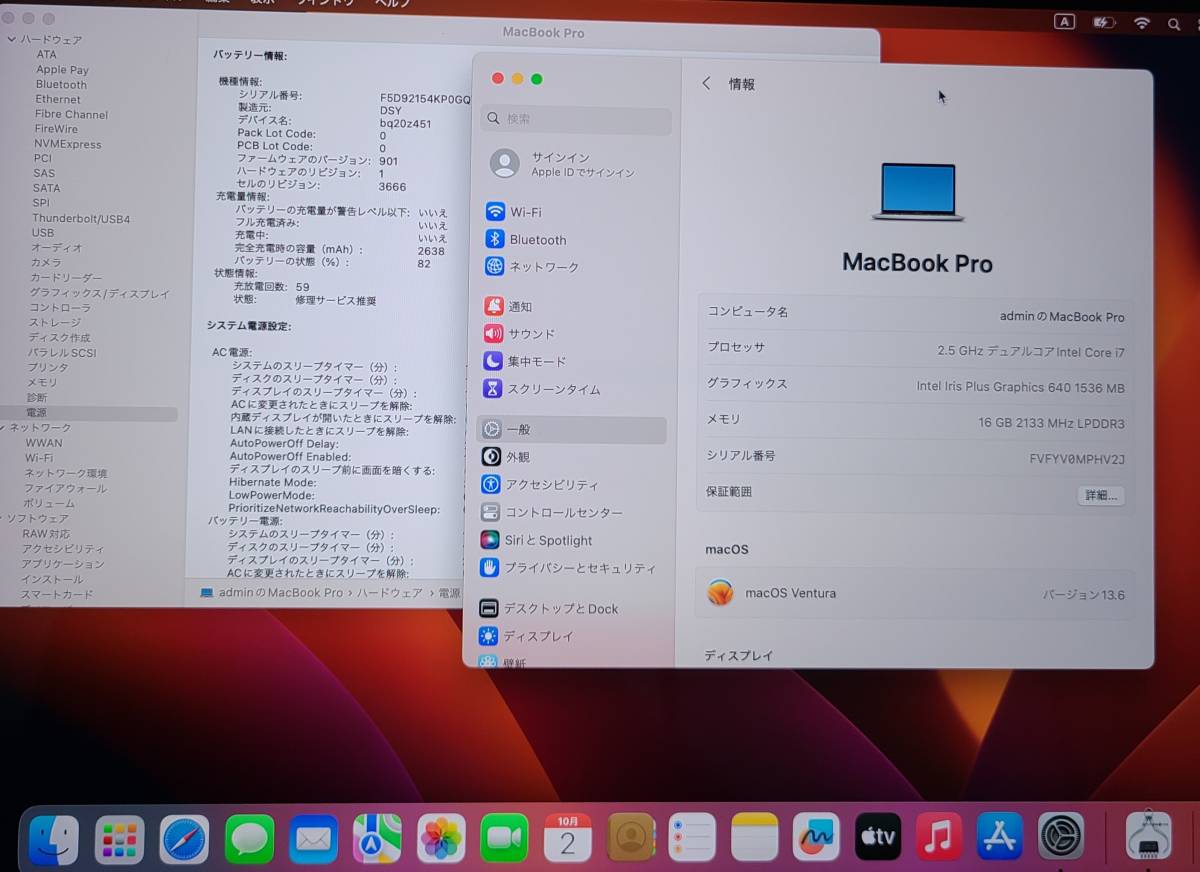Open Wi-Fi settings in System Settings sidebar
This screenshot has width=1200, height=872.
pos(514,212)
